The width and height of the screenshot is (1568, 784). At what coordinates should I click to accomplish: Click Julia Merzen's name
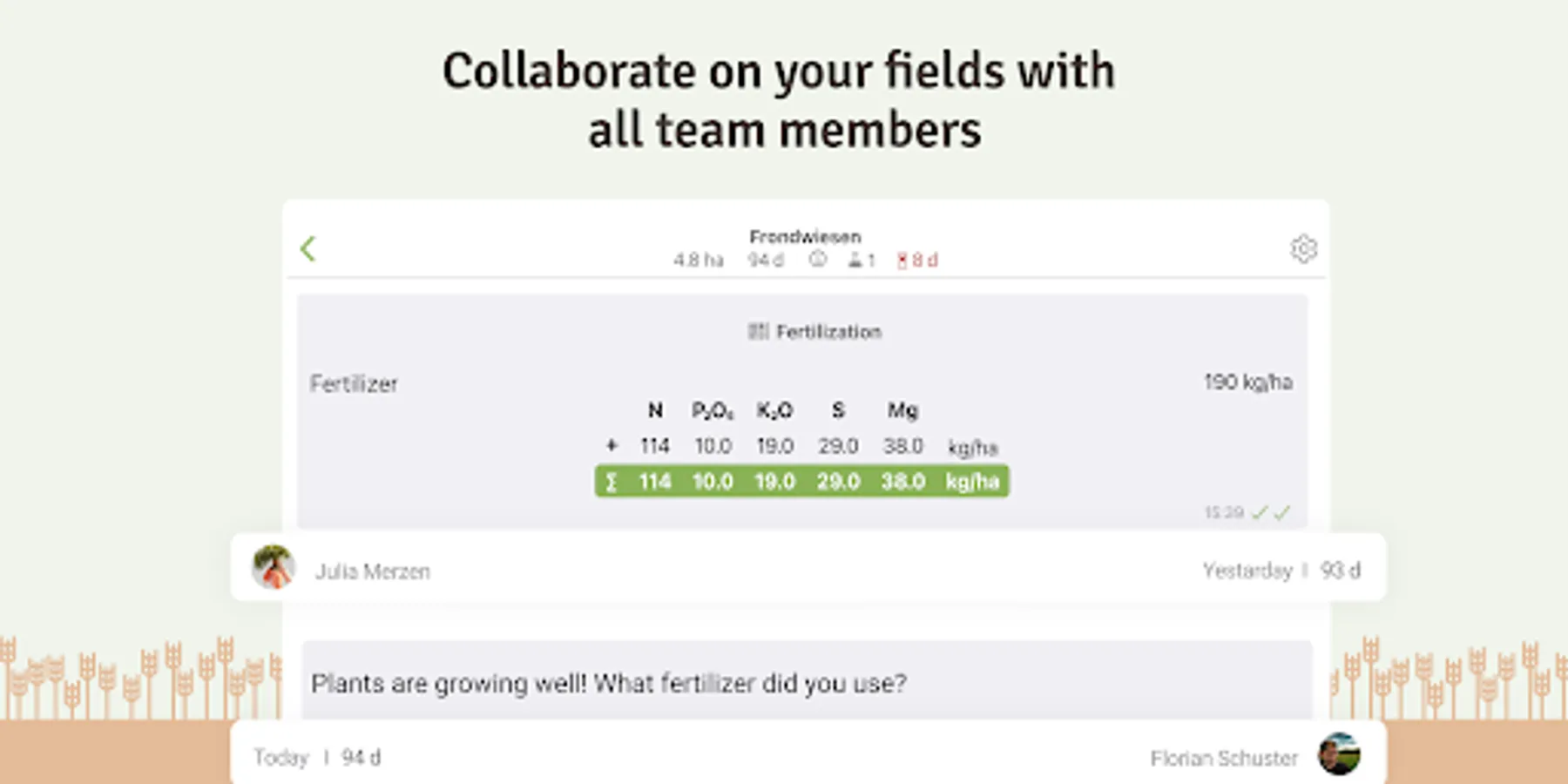coord(372,571)
